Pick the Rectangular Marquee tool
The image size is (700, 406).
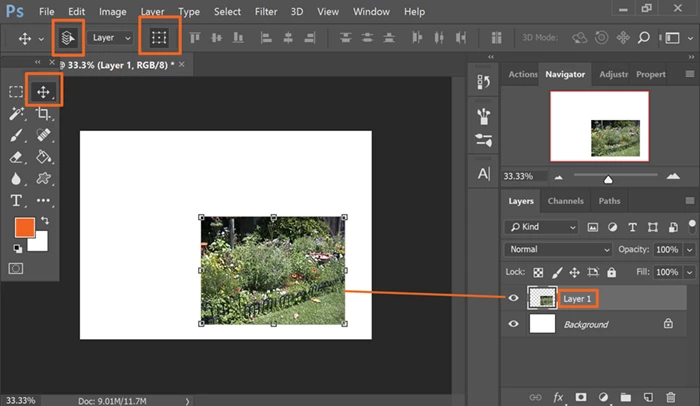point(16,92)
